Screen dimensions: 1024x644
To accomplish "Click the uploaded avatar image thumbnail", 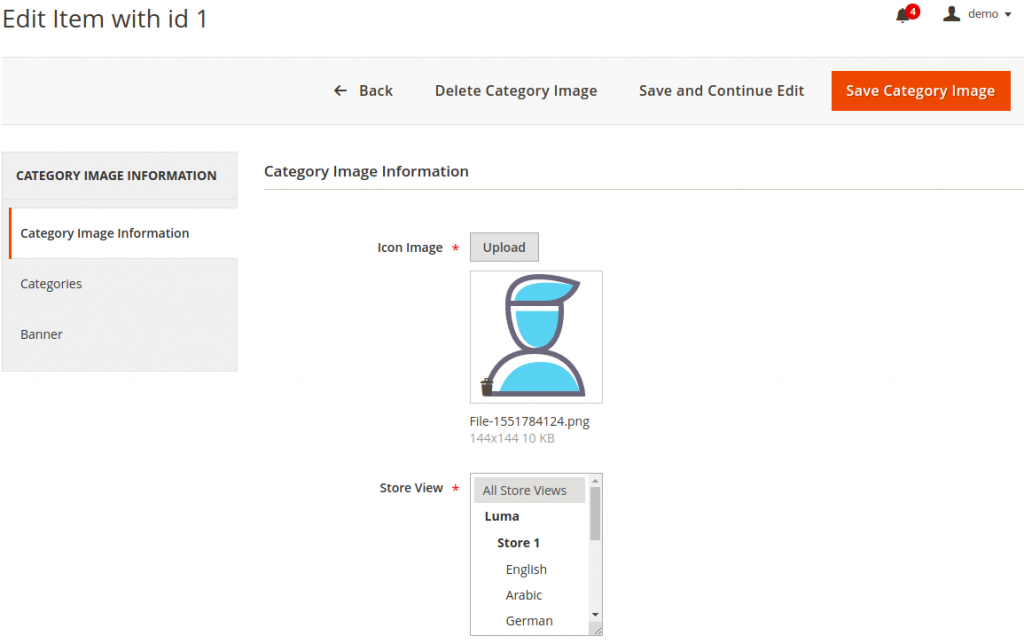I will coord(536,336).
